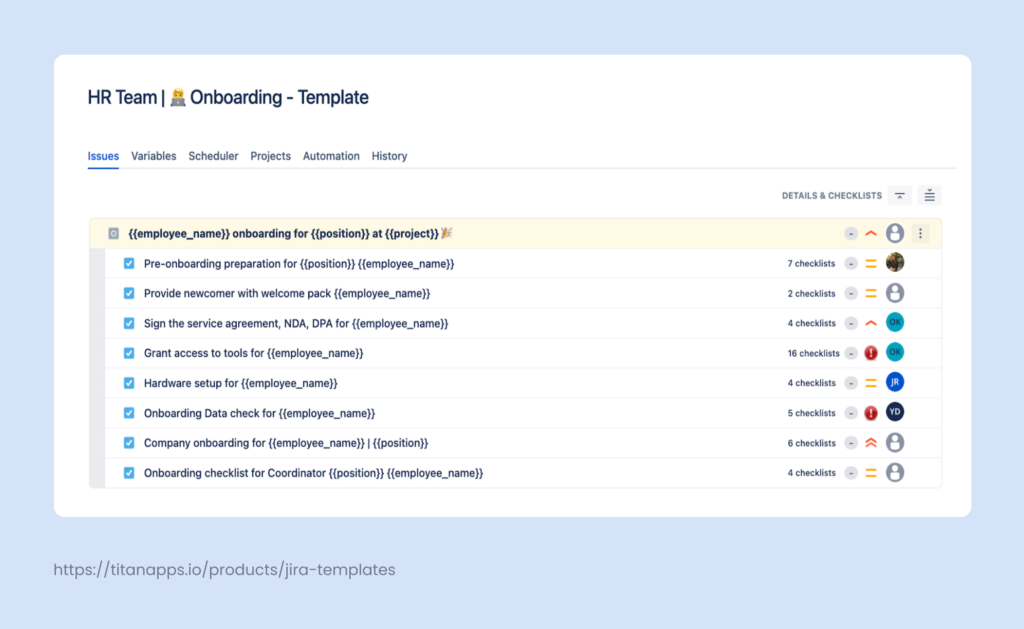Open the 7 checklists link on Pre-onboarding row

[811, 263]
